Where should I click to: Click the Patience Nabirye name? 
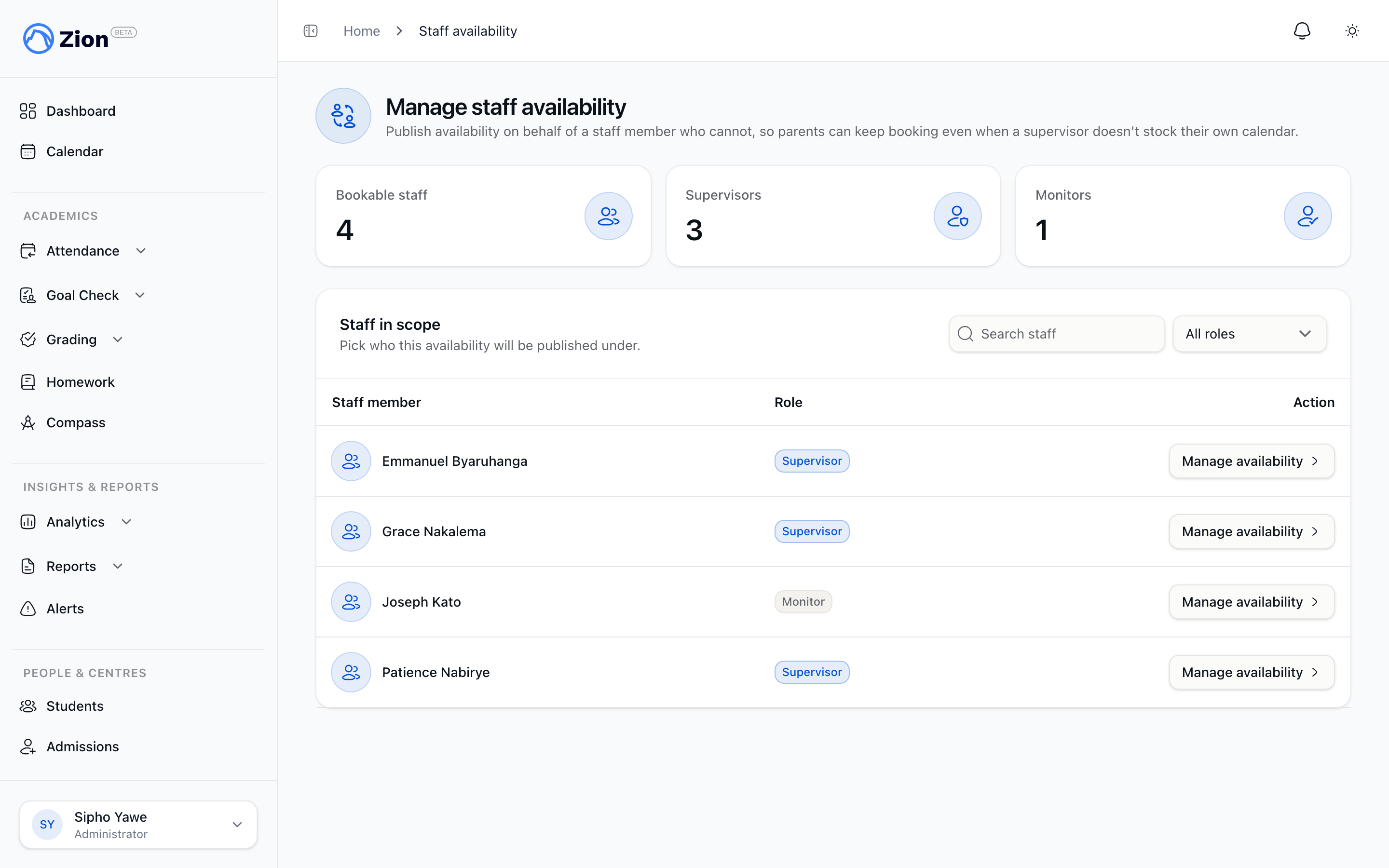[x=436, y=672]
